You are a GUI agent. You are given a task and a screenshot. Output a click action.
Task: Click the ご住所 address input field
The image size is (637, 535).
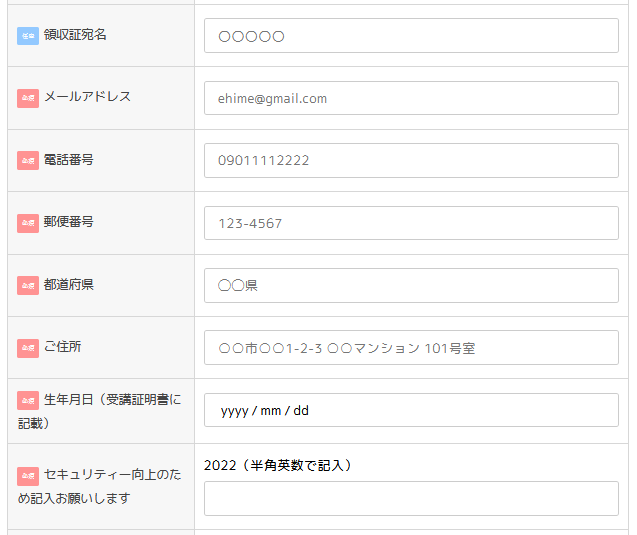(x=411, y=348)
